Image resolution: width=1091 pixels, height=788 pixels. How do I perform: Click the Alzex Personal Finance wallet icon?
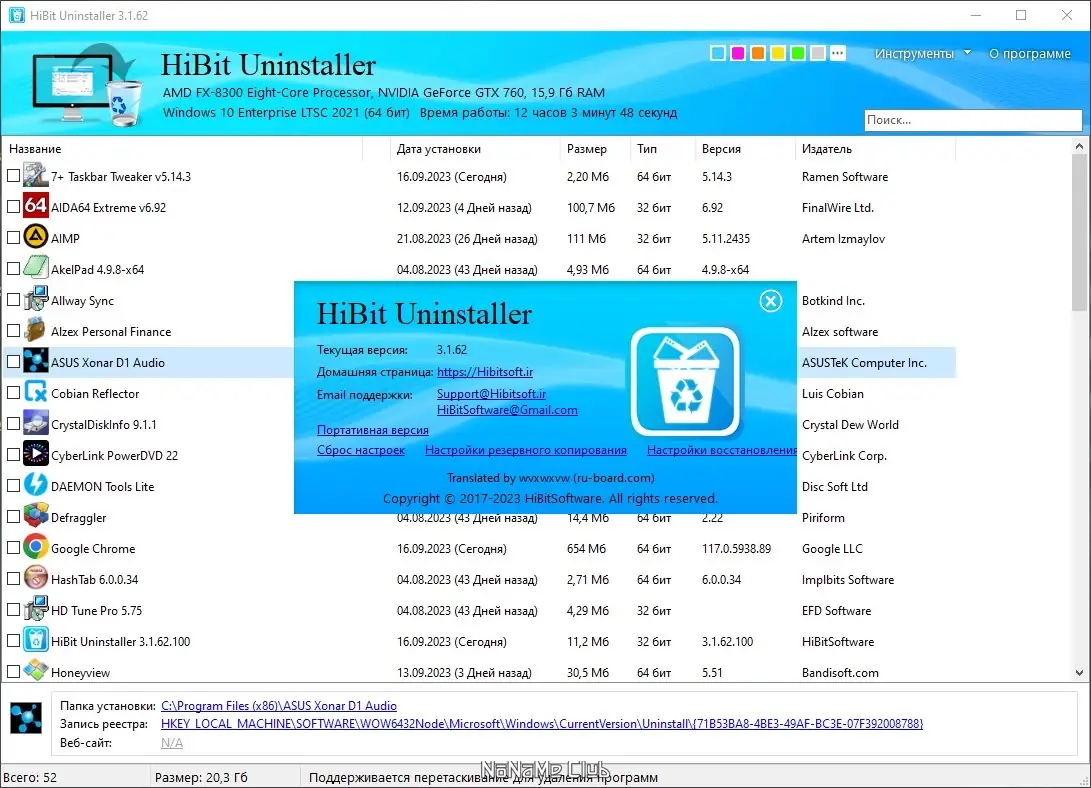point(35,331)
